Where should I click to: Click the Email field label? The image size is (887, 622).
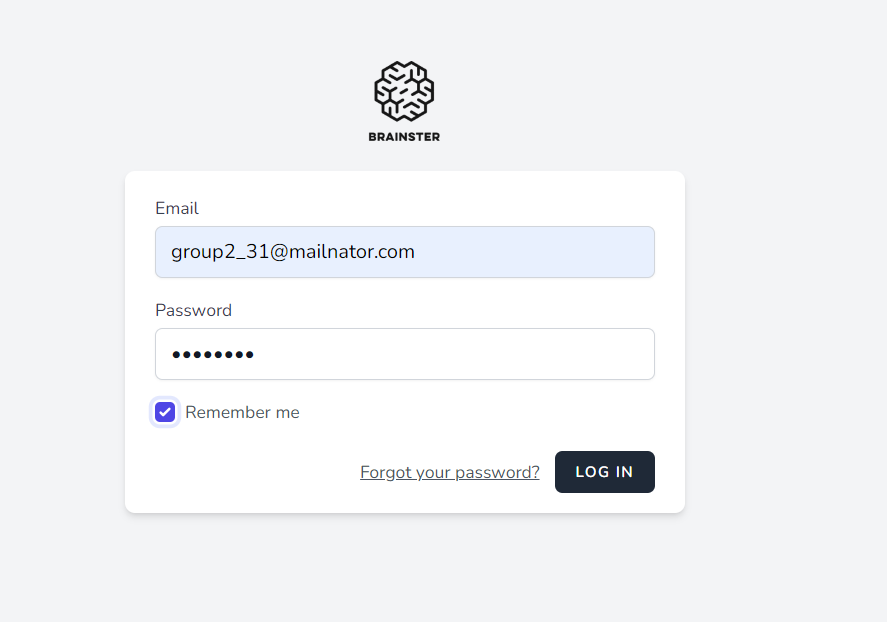177,208
